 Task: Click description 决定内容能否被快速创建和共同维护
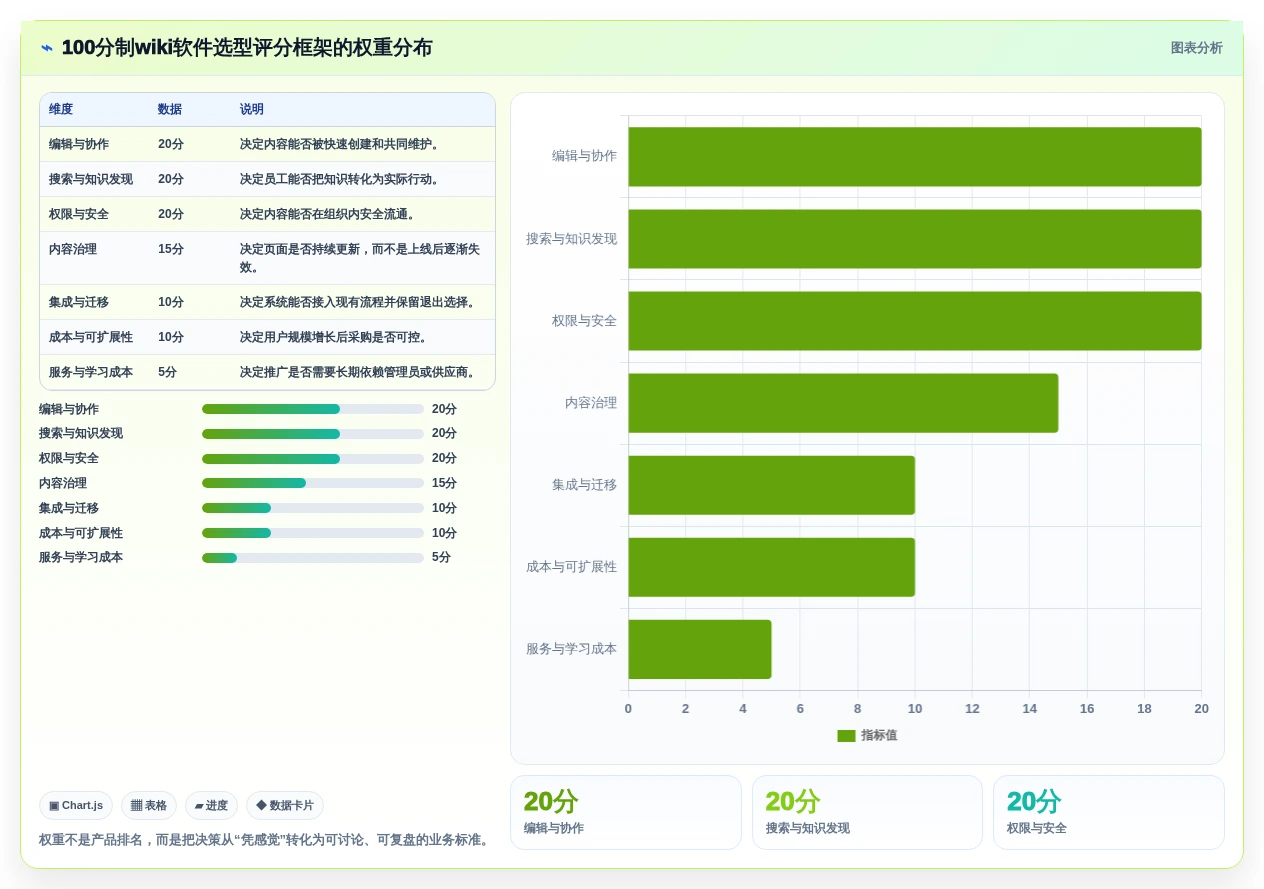tap(342, 144)
